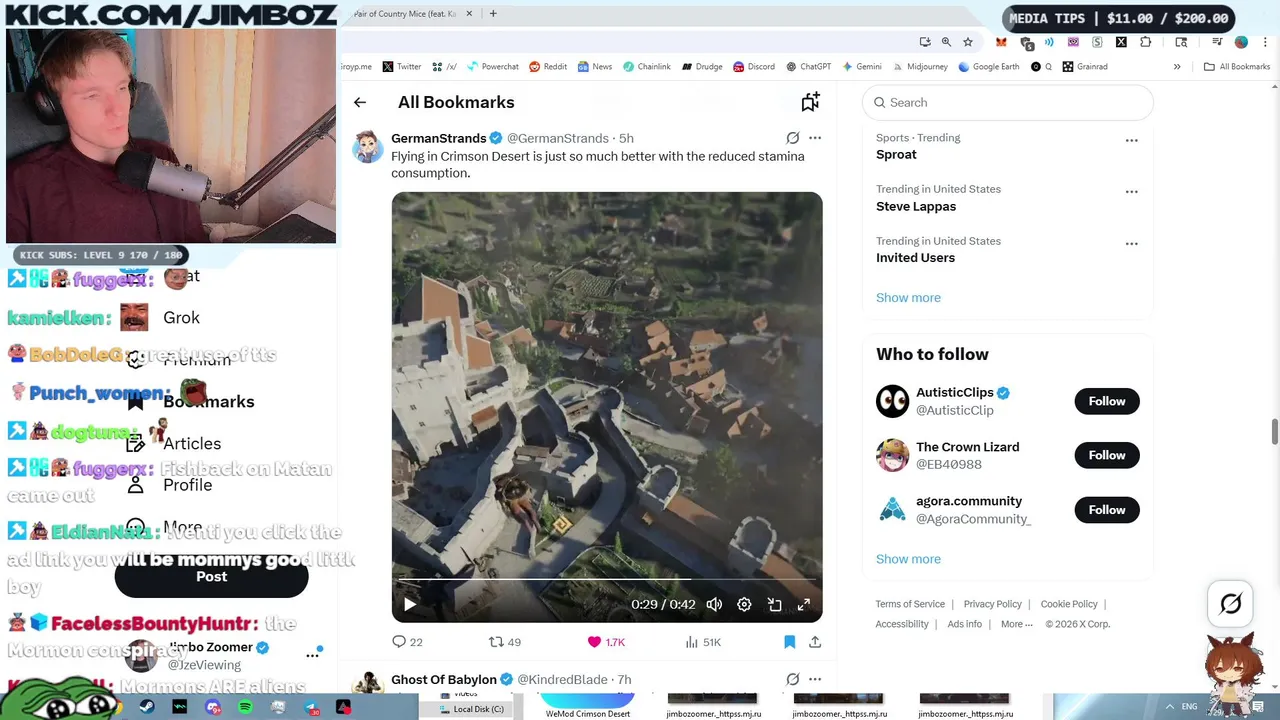The image size is (1280, 720).
Task: Remove bookmark on GermanStrands post
Action: pyautogui.click(x=789, y=642)
